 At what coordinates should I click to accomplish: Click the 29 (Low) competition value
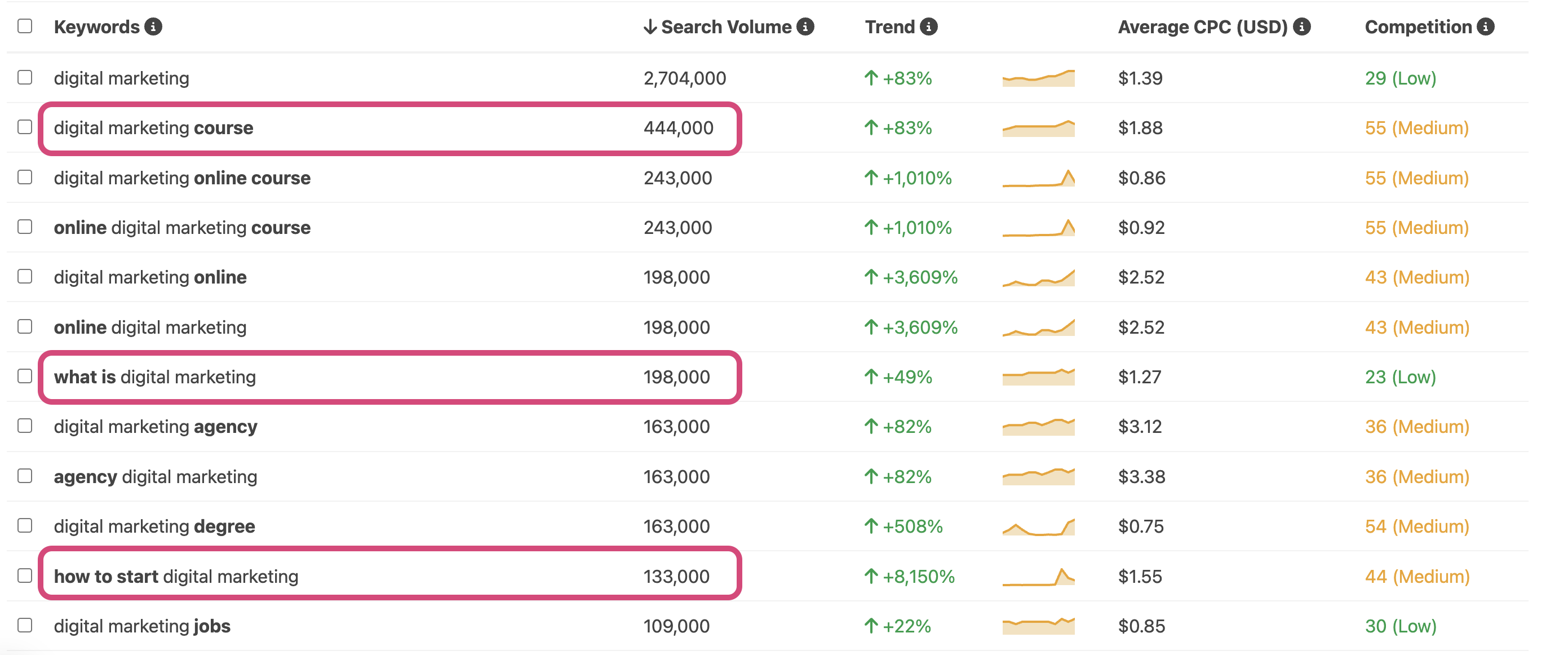tap(1401, 78)
